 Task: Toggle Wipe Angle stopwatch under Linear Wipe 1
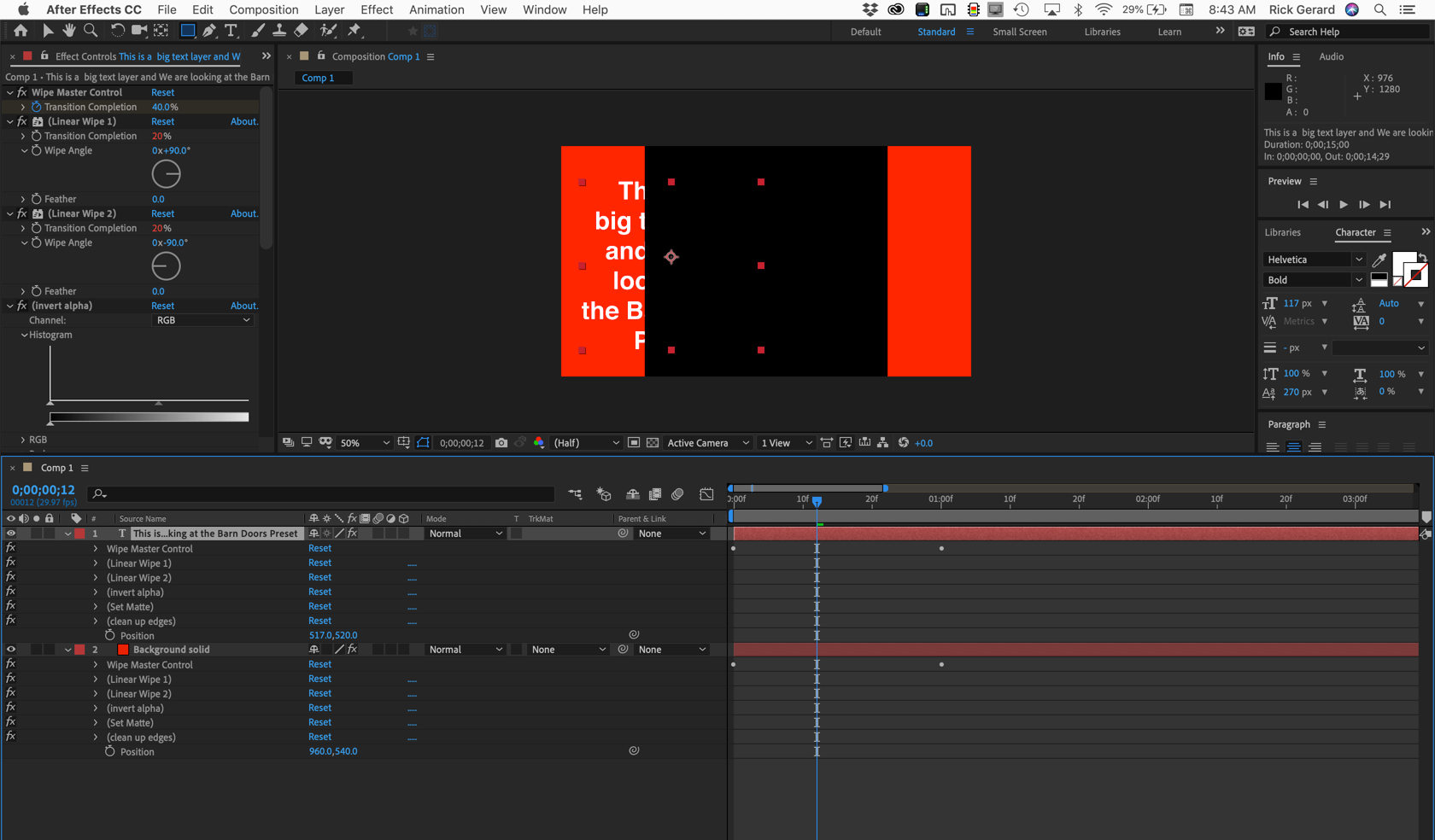click(x=37, y=150)
